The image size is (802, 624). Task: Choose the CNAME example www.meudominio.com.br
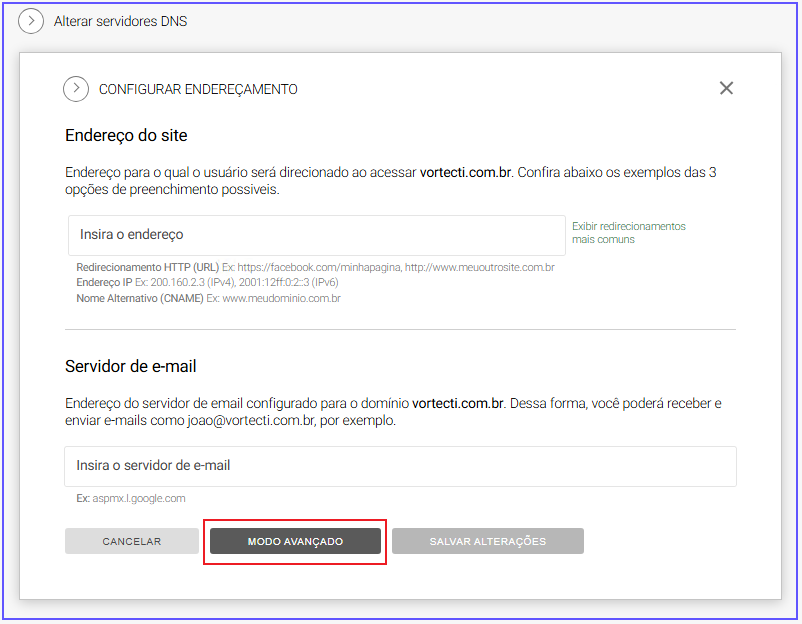click(x=281, y=298)
